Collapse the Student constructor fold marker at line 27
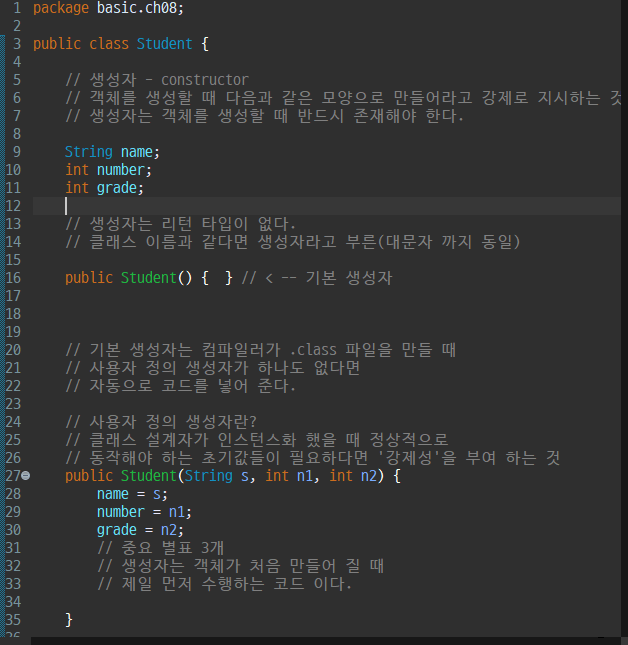This screenshot has width=628, height=645. click(25, 476)
